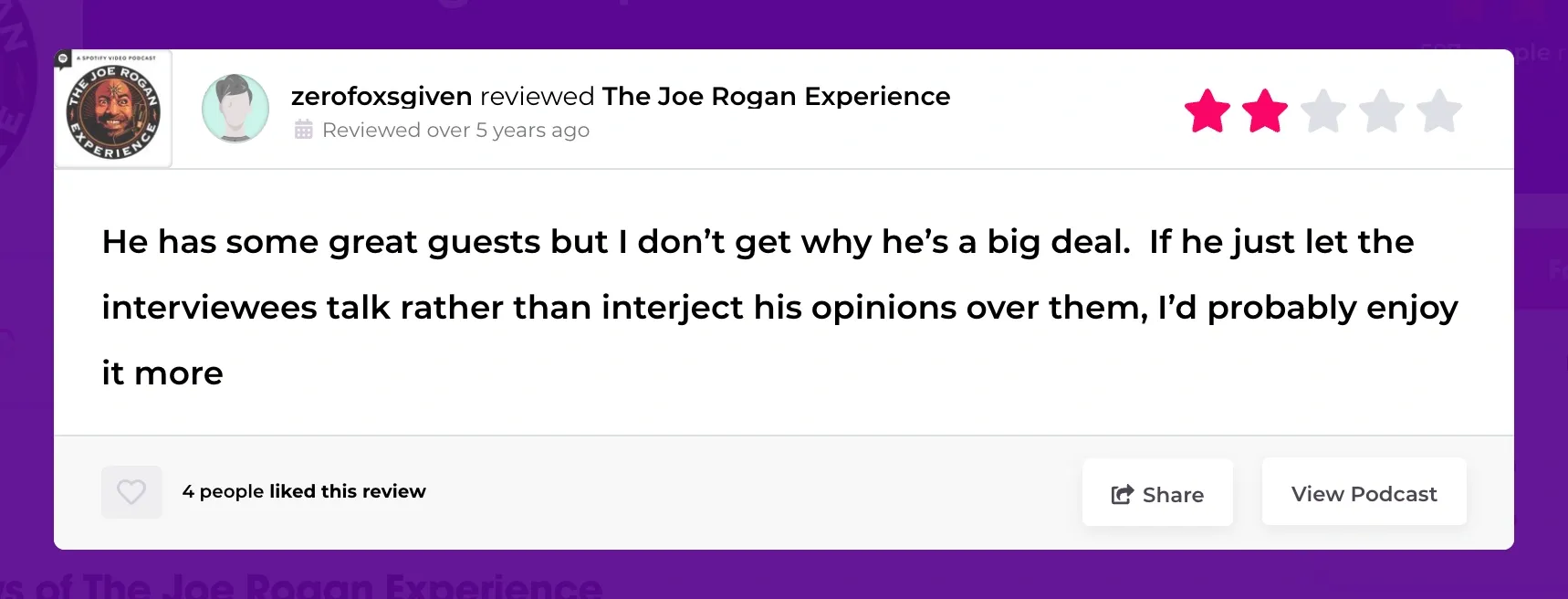The width and height of the screenshot is (1568, 599).
Task: Open The Joe Rogan Experience cover art
Action: 114,111
